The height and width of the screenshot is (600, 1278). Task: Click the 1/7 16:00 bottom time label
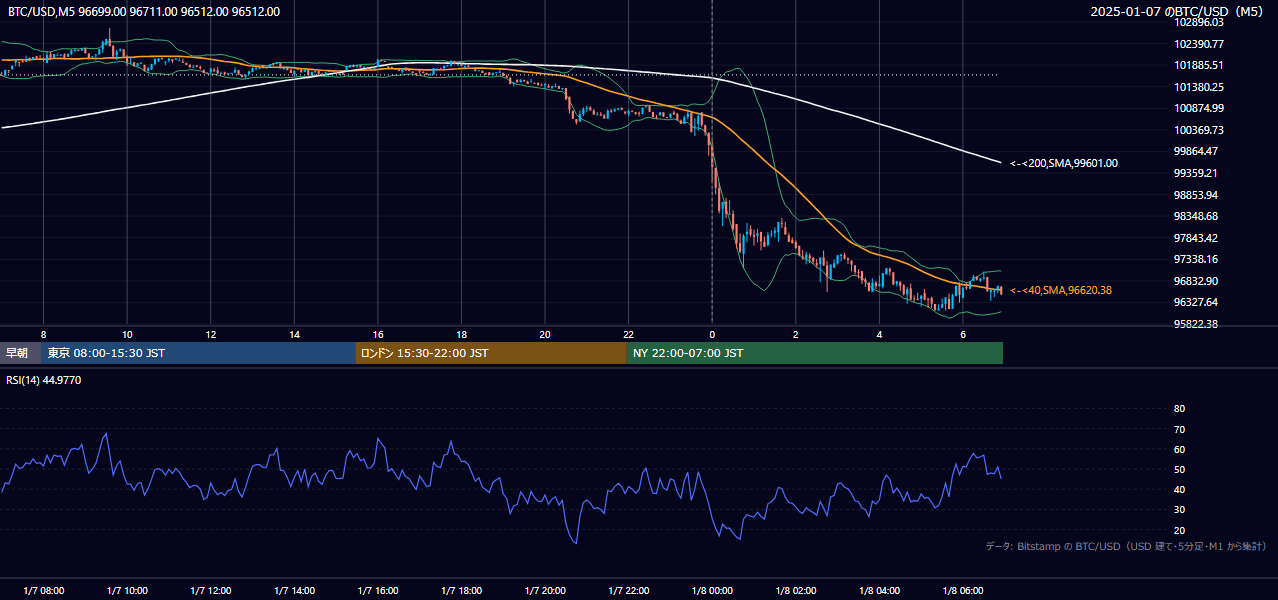tap(378, 591)
